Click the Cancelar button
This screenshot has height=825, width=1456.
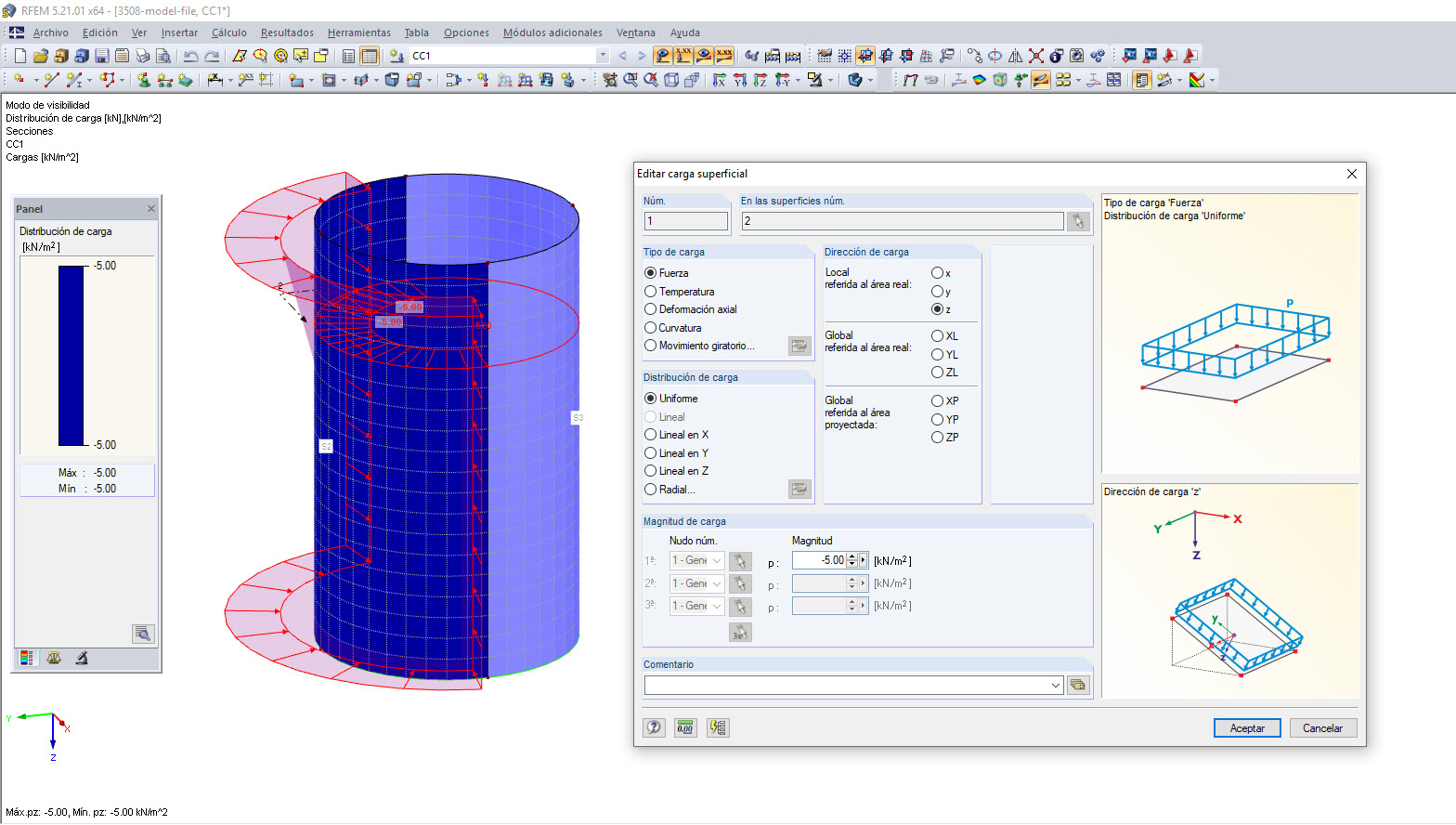pyautogui.click(x=1322, y=728)
